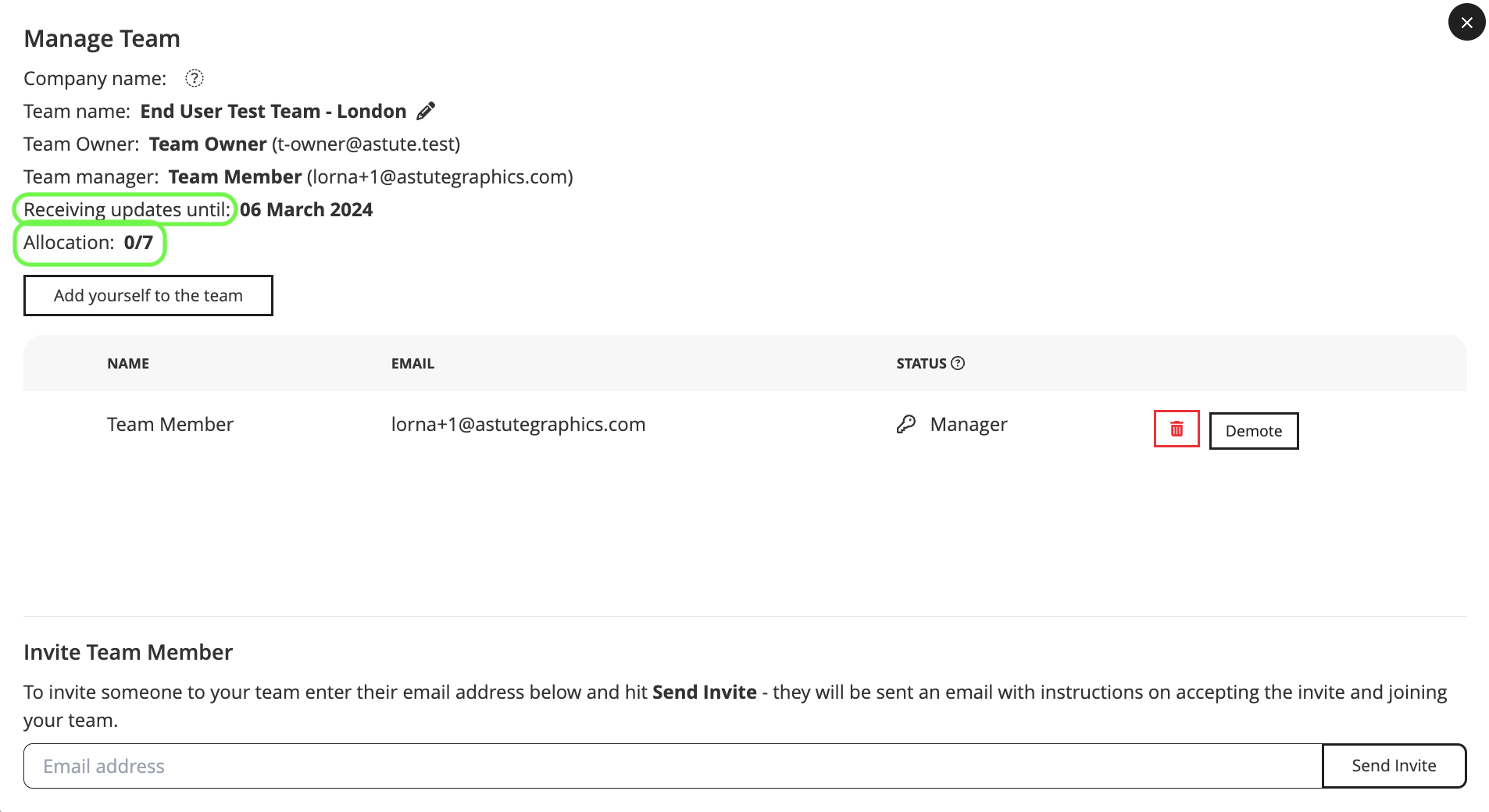1489x812 pixels.
Task: Click the Company name help icon
Action: [x=194, y=78]
